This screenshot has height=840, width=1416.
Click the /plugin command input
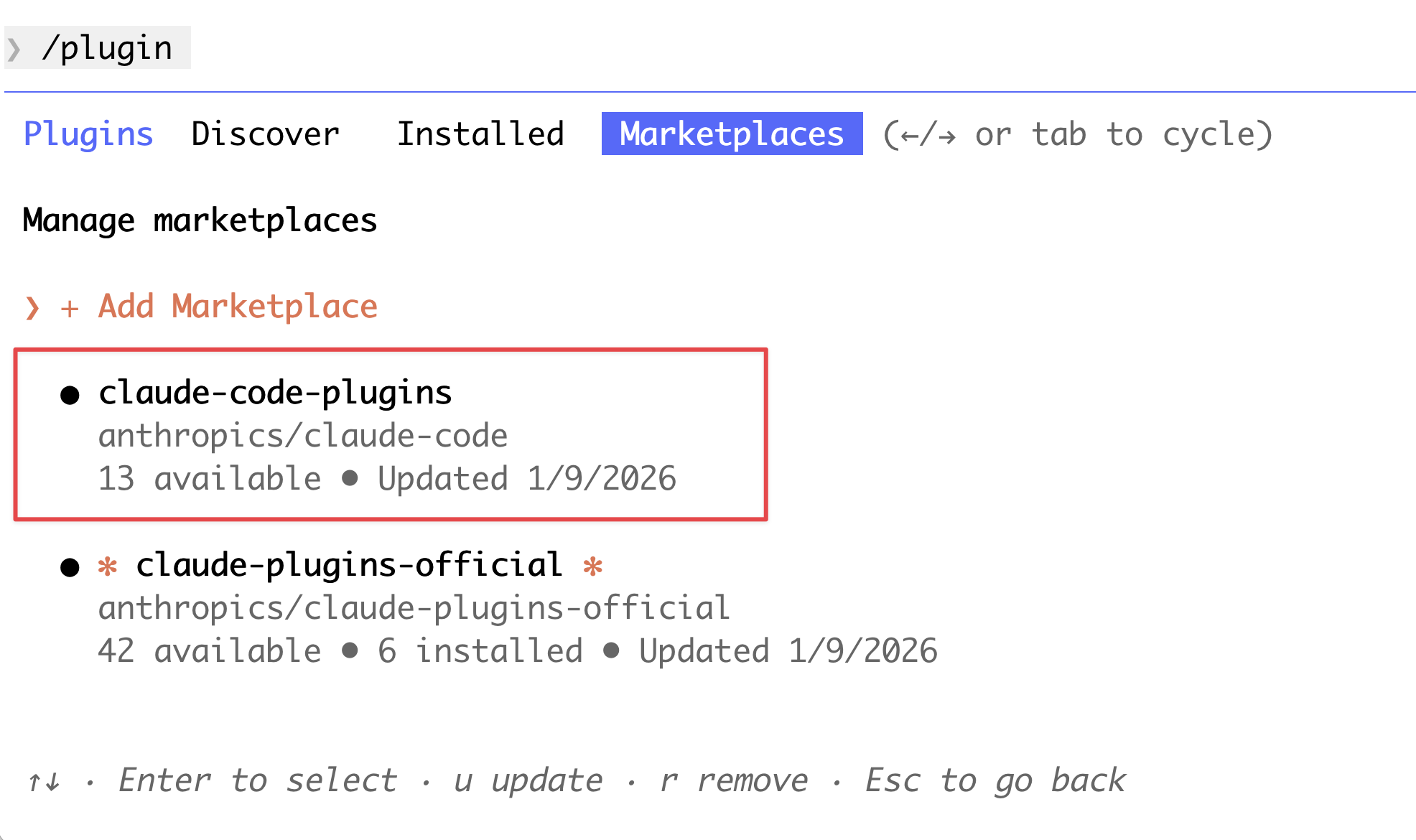coord(107,49)
